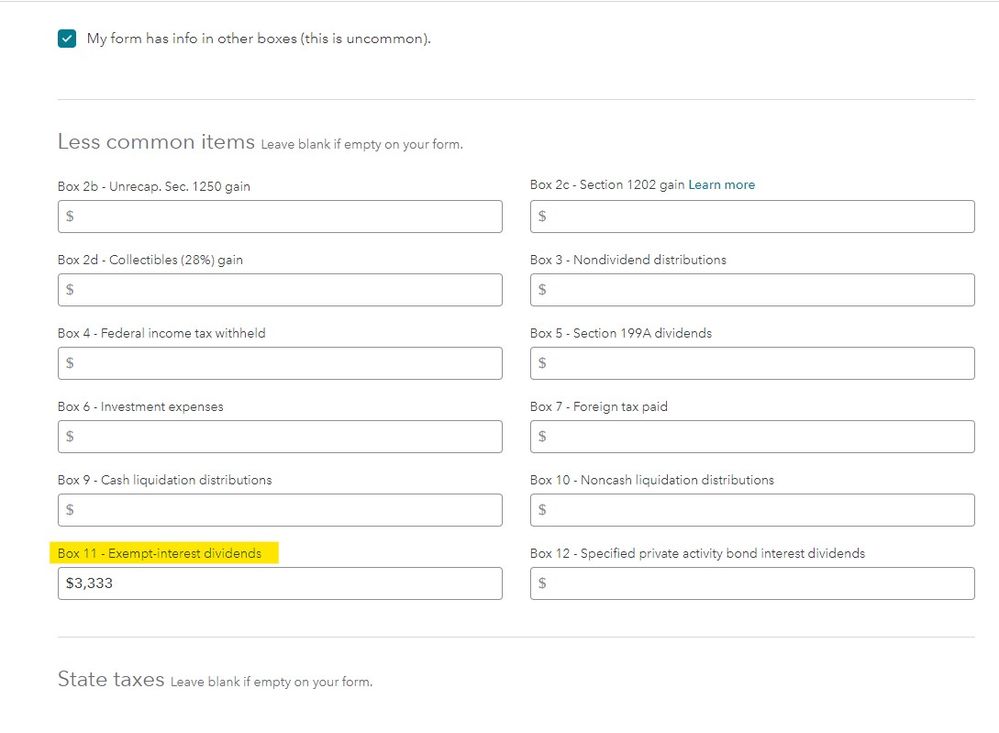Click the 'My form has info in other boxes' label text
Screen dimensions: 999x733
pos(258,39)
